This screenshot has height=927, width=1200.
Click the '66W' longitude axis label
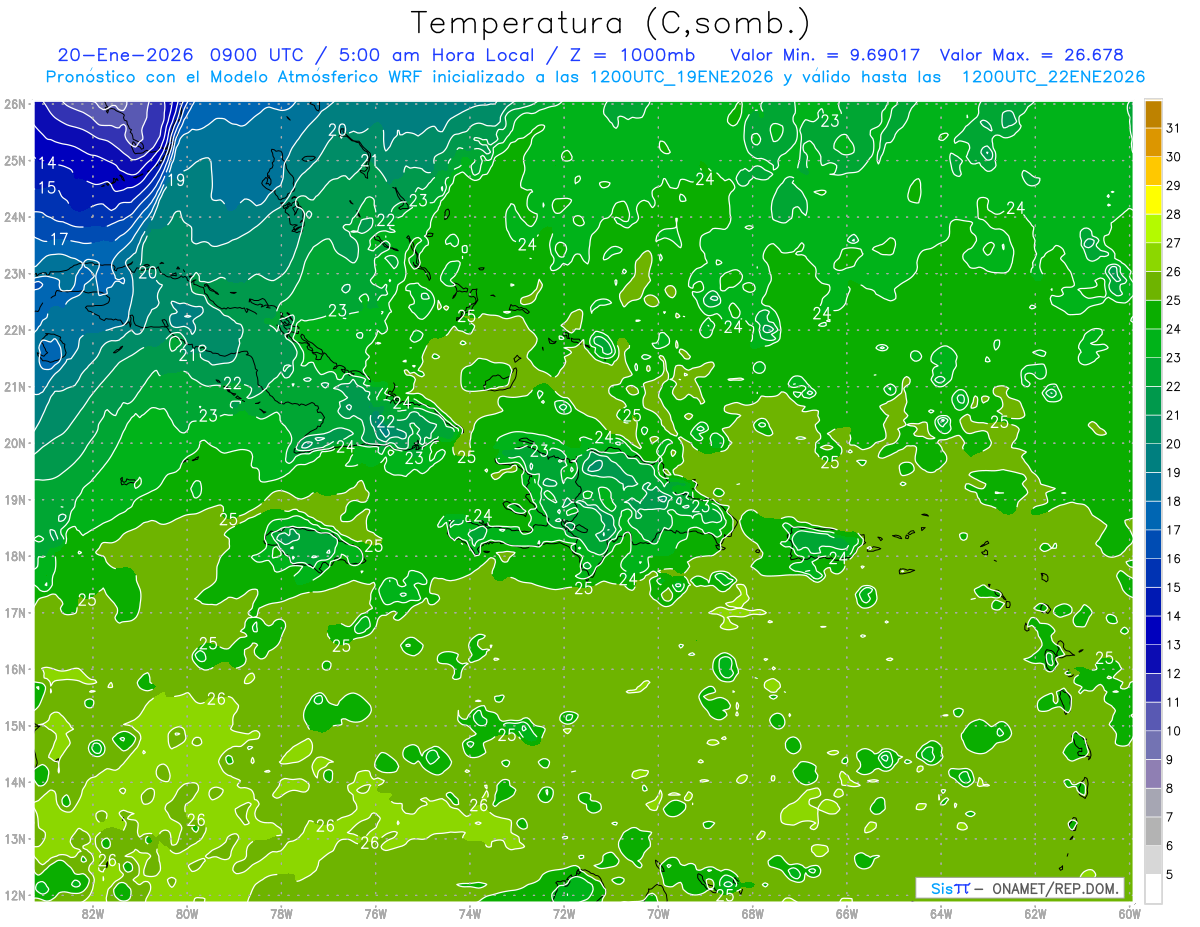[x=847, y=913]
